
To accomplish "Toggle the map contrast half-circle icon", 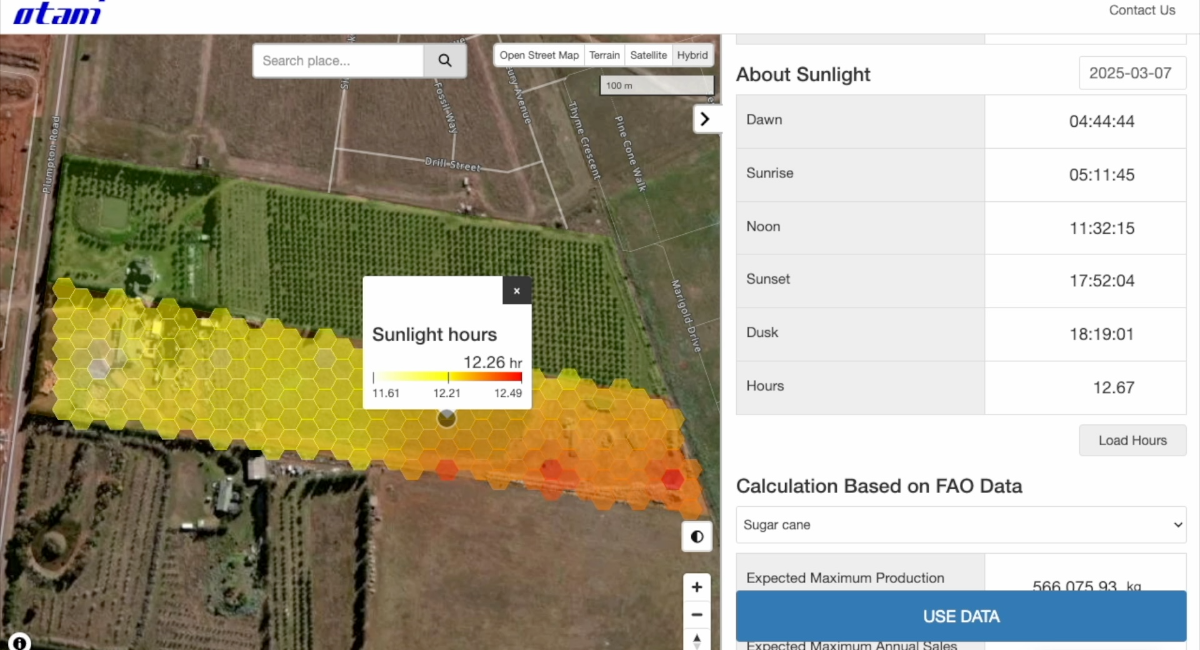I will point(697,537).
